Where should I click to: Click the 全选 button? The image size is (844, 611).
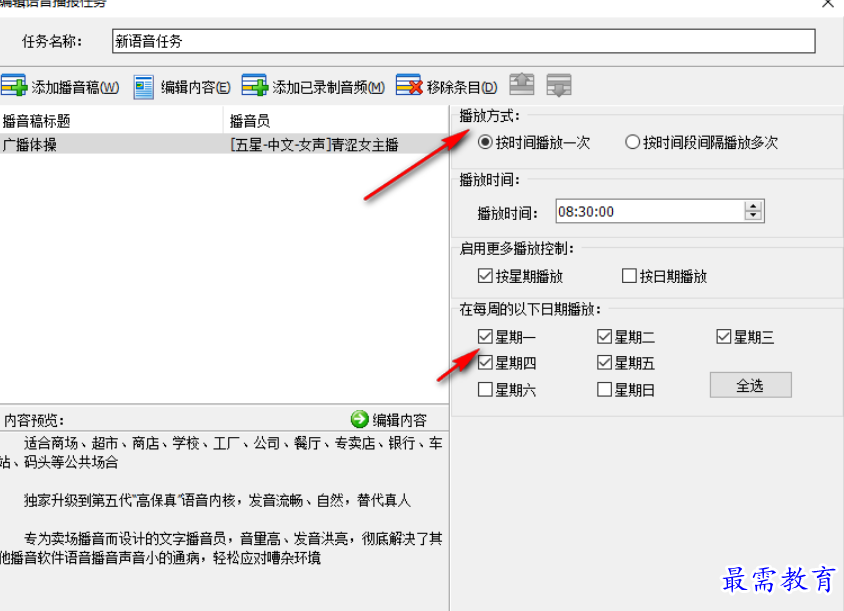[750, 385]
